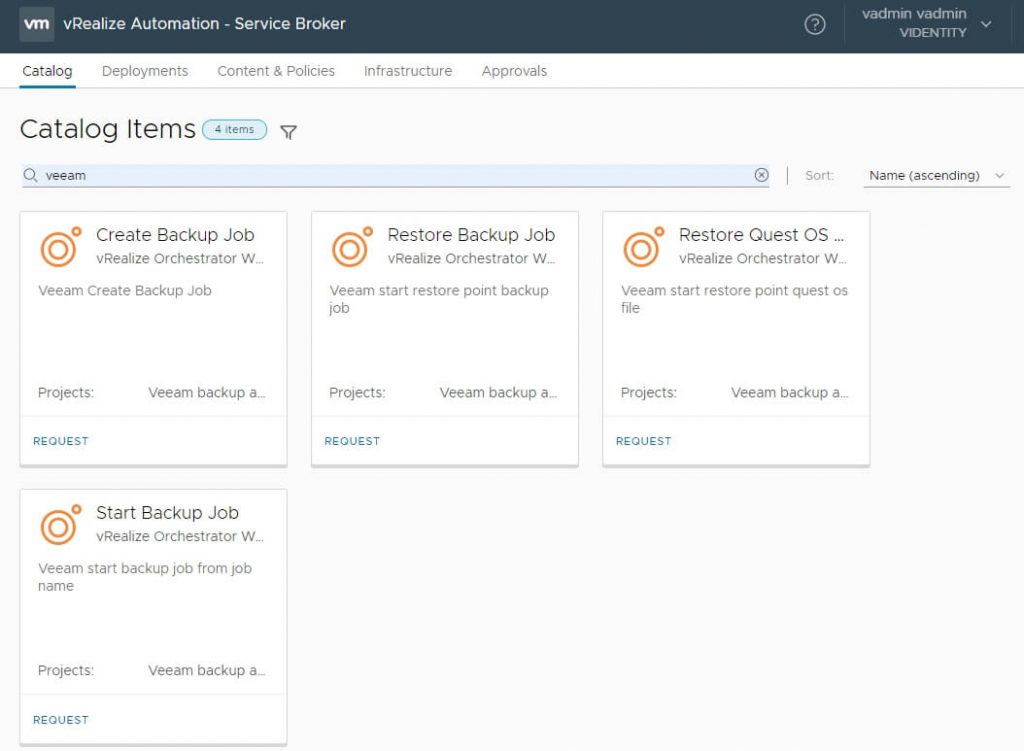
Task: Click into the veeam search field
Action: coord(396,175)
